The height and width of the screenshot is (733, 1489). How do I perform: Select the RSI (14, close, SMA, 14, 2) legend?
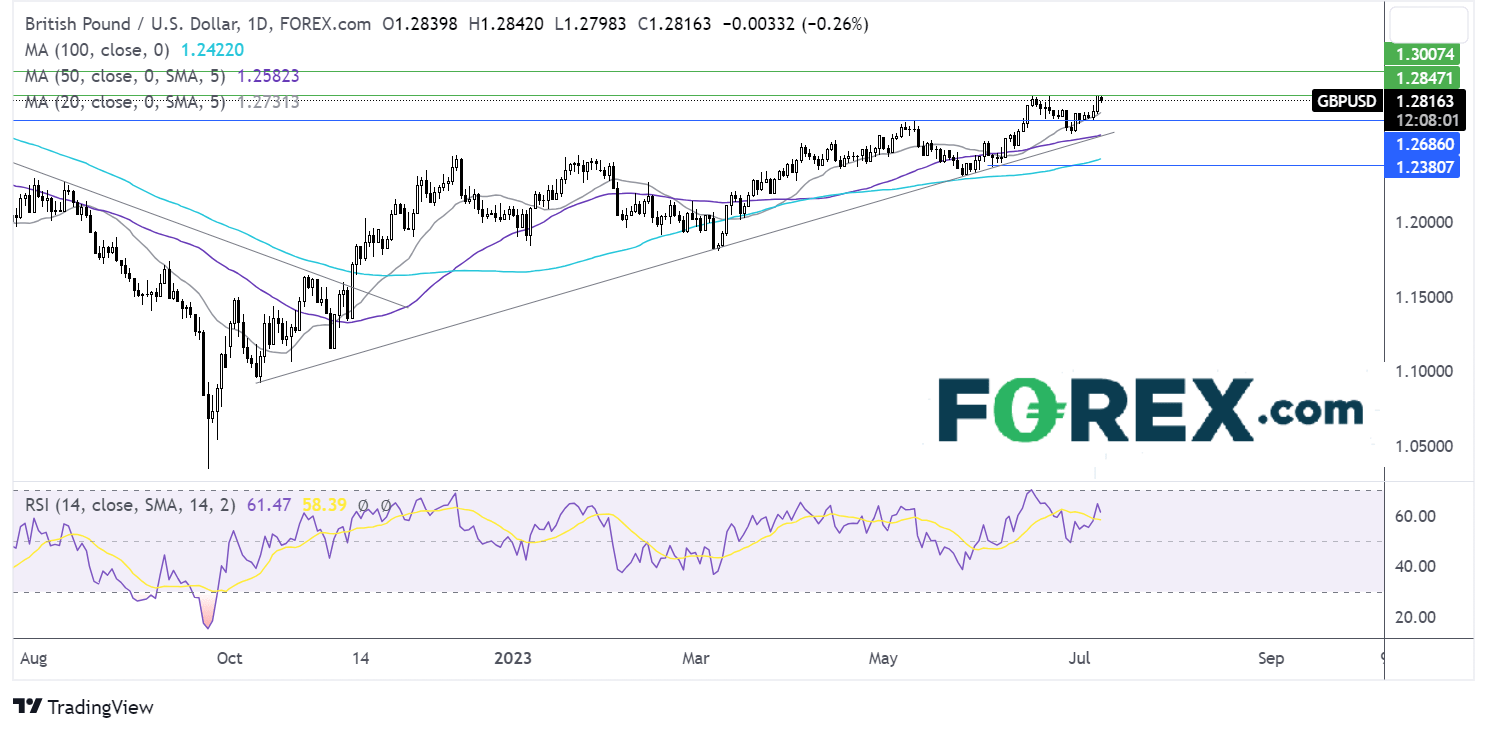[x=128, y=505]
